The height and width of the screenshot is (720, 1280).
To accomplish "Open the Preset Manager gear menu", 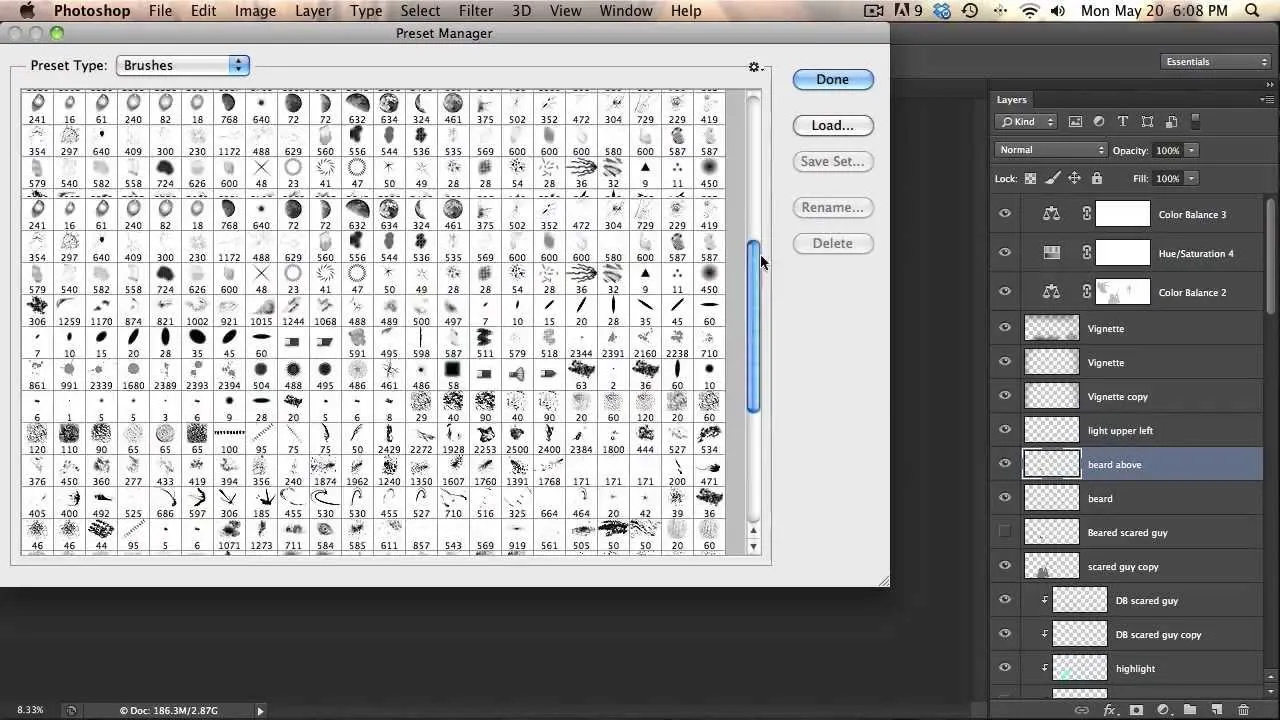I will [754, 66].
